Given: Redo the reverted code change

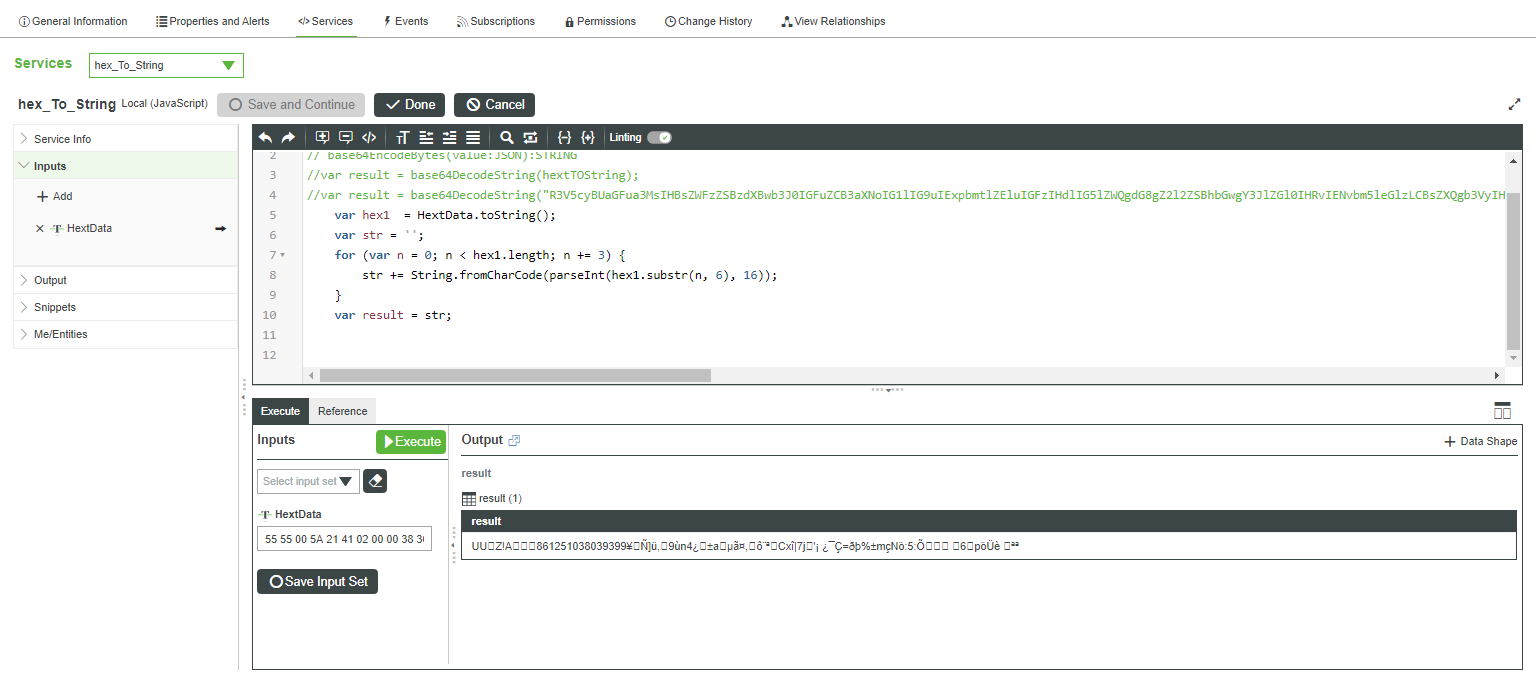Looking at the screenshot, I should point(288,137).
